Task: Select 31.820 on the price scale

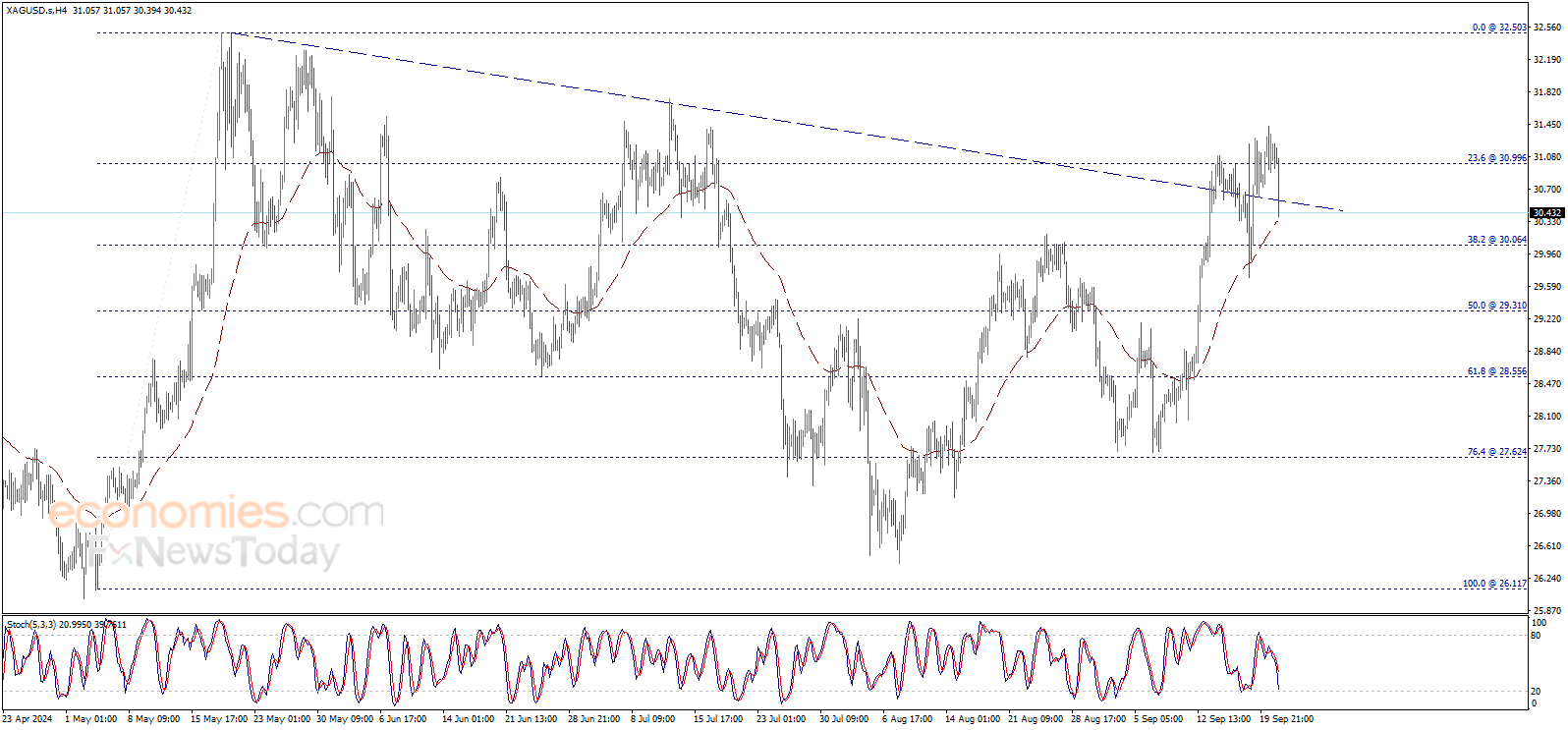Action: [1547, 92]
